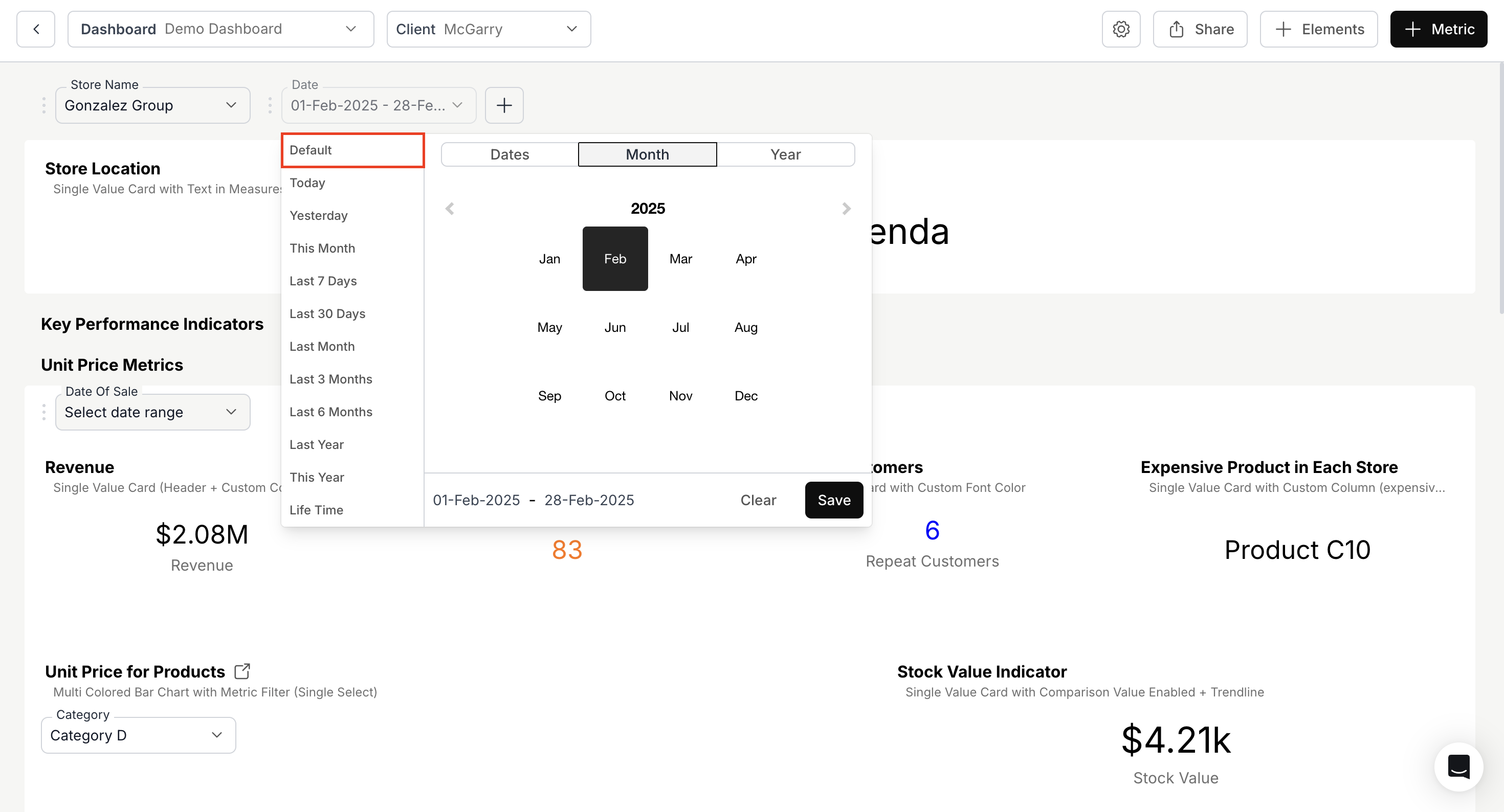Open the Store Name dropdown

click(152, 105)
